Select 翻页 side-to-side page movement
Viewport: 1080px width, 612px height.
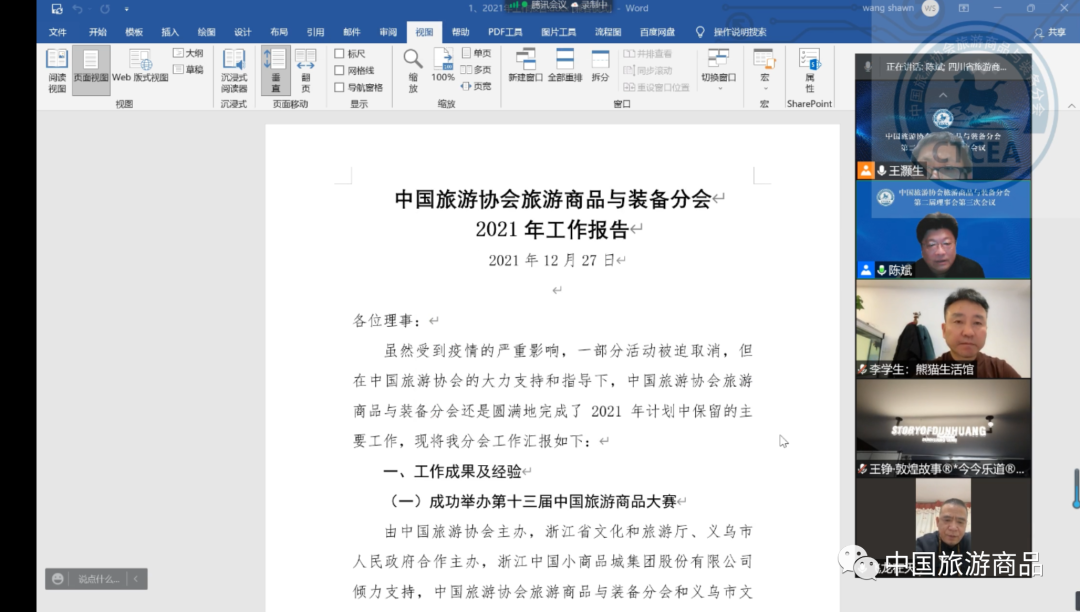[305, 70]
